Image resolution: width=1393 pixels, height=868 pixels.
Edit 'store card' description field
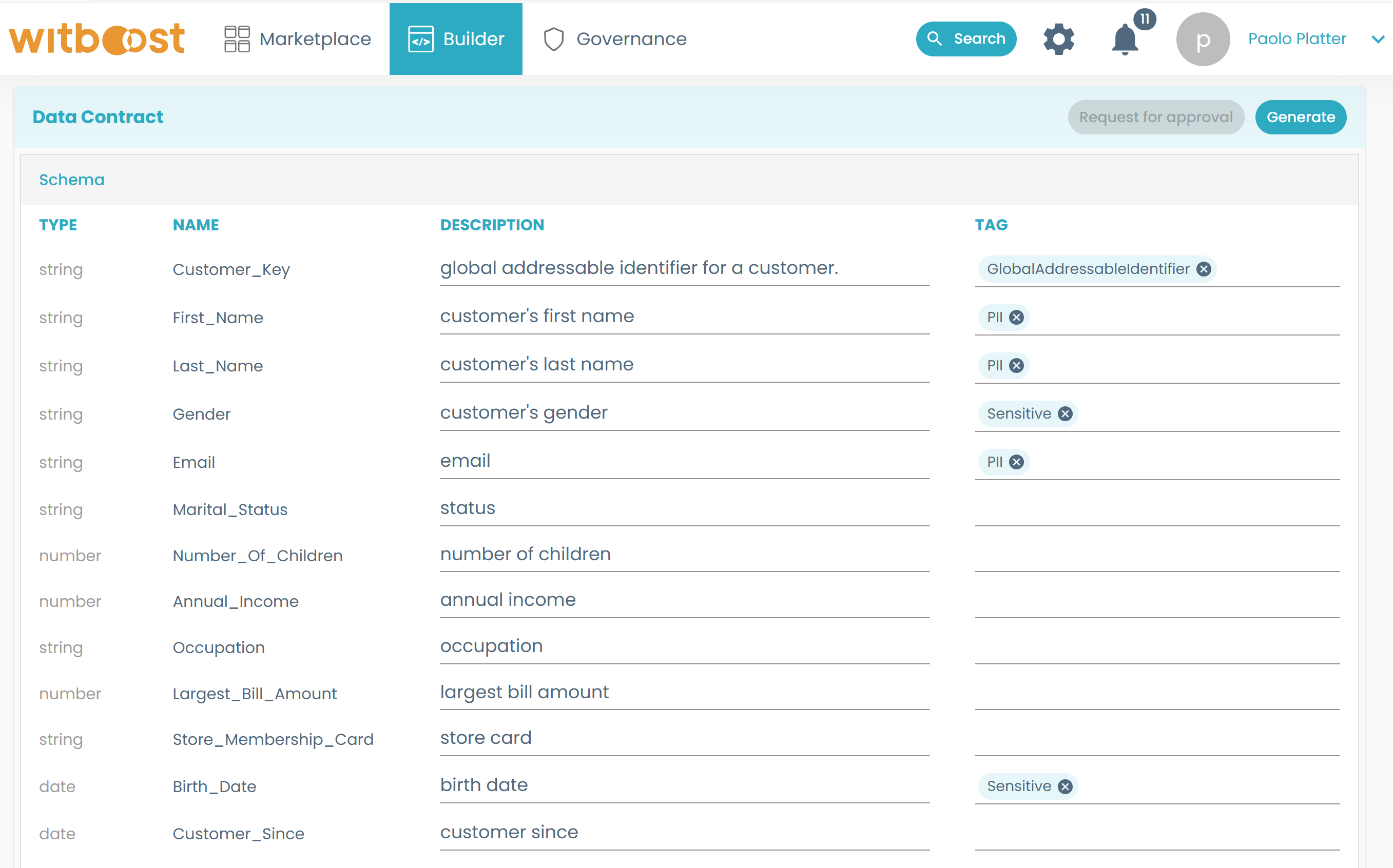coord(685,739)
